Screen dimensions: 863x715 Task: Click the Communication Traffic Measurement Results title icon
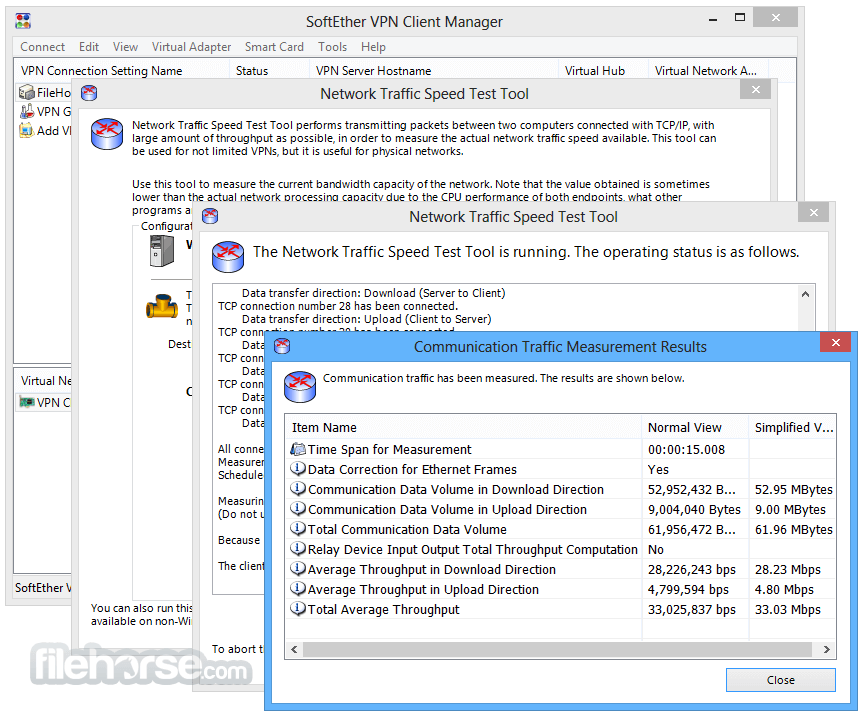coord(282,346)
